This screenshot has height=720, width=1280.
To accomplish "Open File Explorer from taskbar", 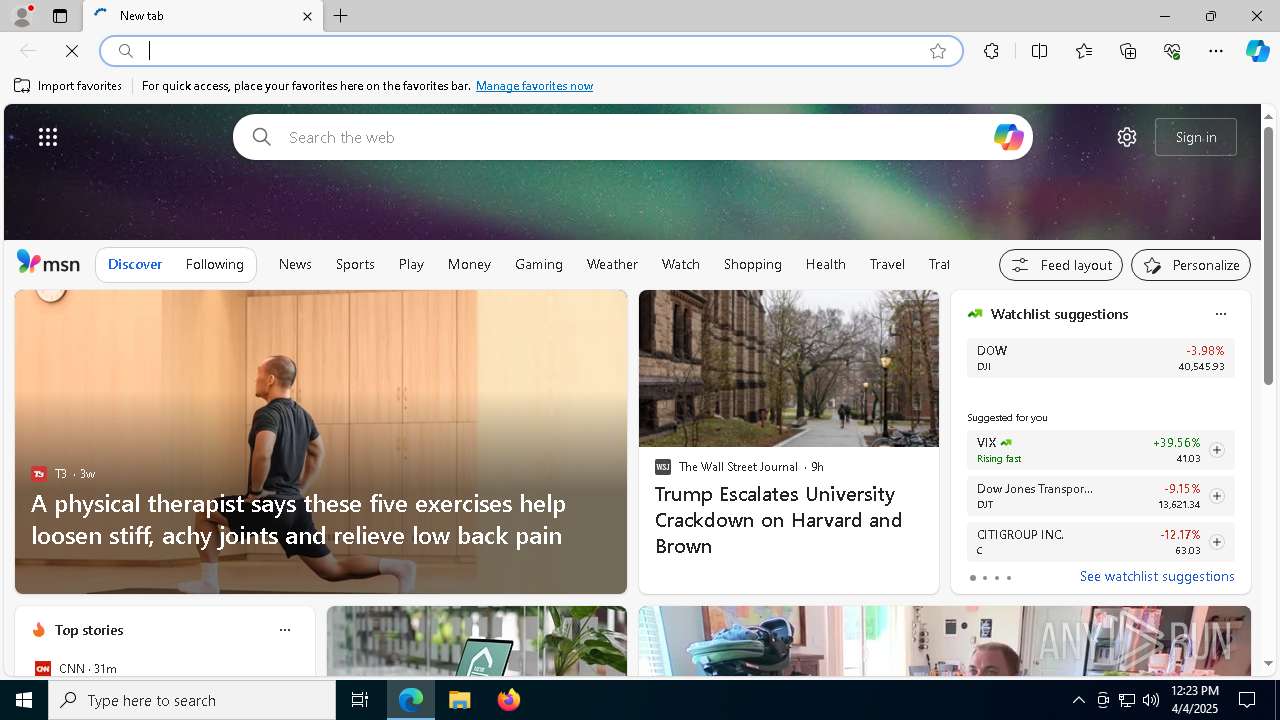I will (459, 700).
